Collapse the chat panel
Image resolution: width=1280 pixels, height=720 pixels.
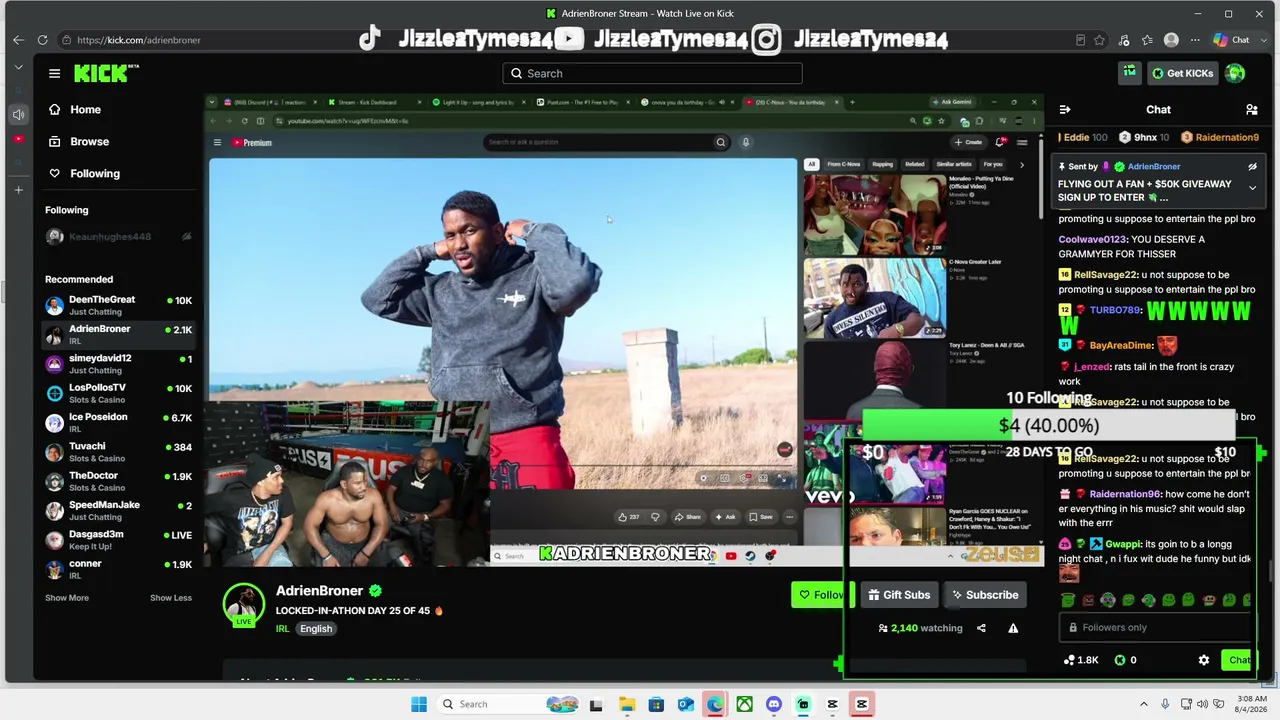point(1065,110)
